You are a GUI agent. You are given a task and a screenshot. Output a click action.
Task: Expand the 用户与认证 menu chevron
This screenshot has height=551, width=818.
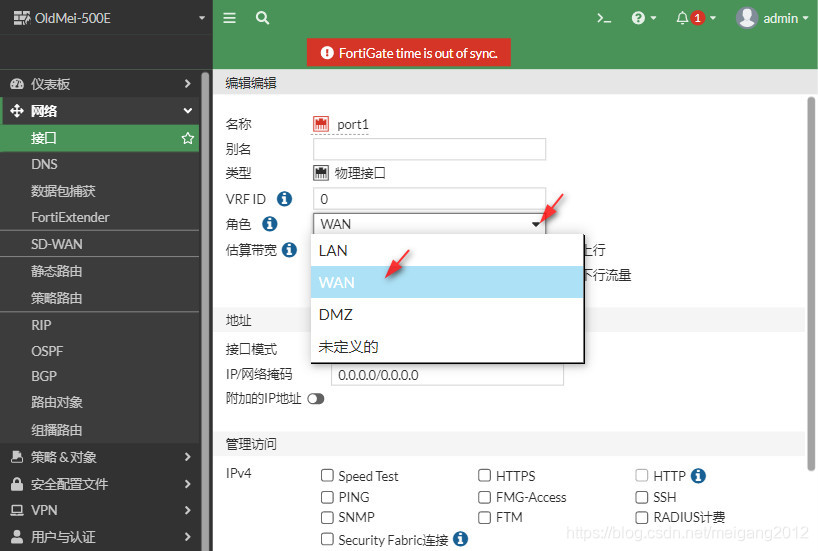187,536
